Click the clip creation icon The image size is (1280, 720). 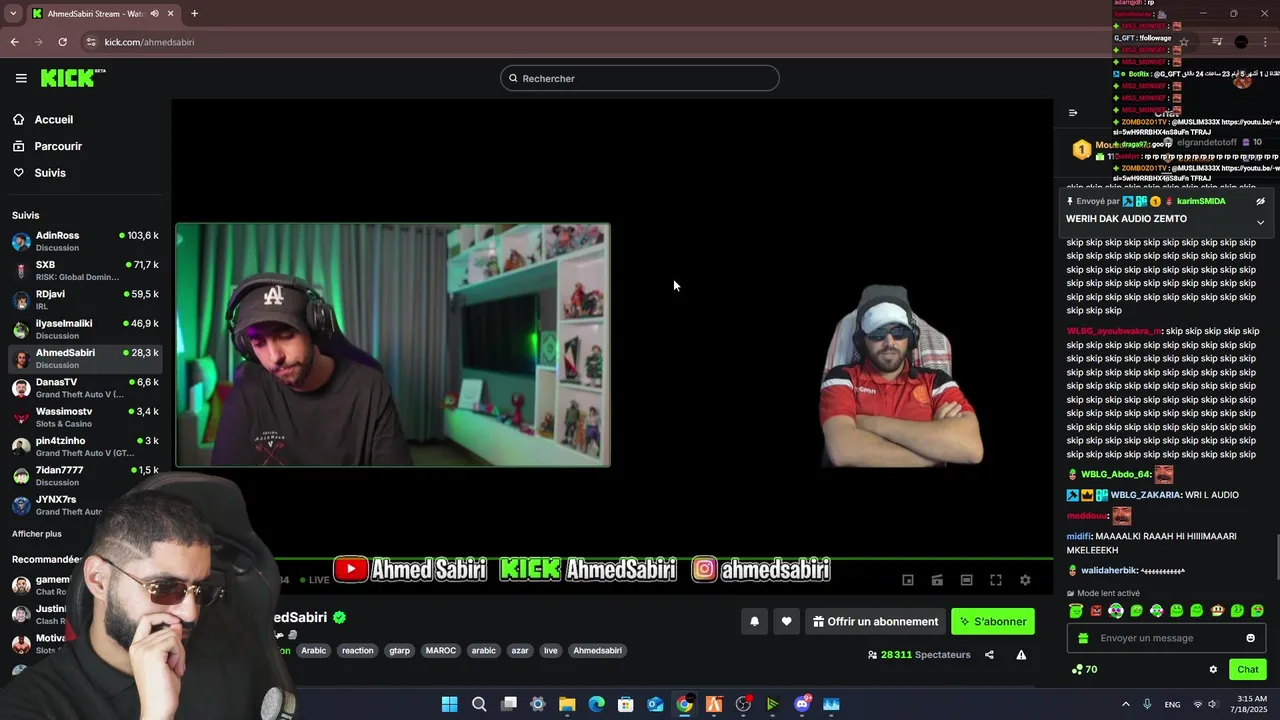tap(937, 580)
